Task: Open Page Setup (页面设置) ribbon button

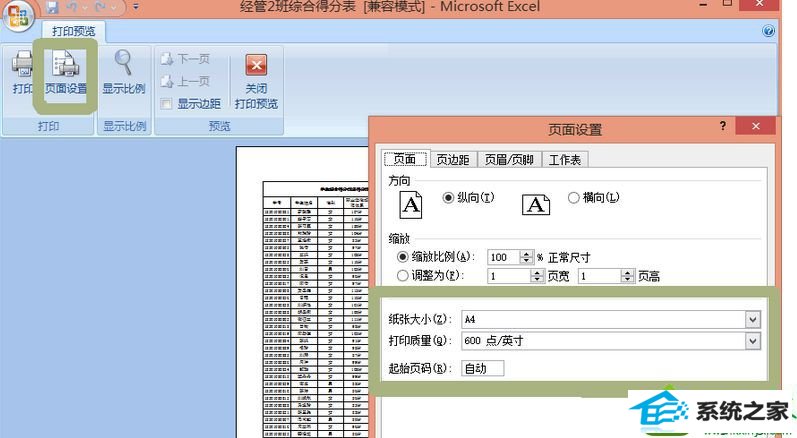Action: (x=66, y=74)
